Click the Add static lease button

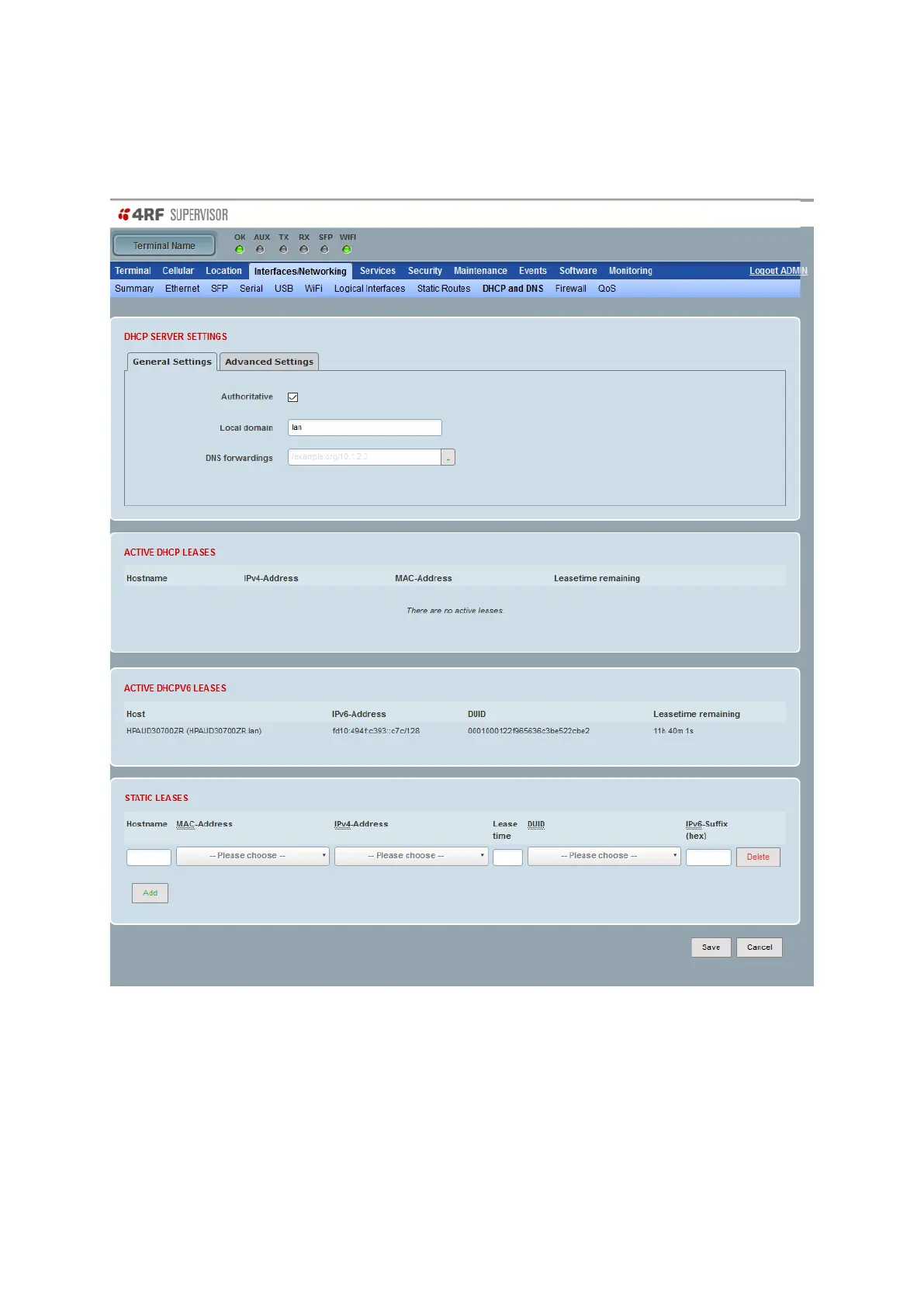(x=150, y=893)
